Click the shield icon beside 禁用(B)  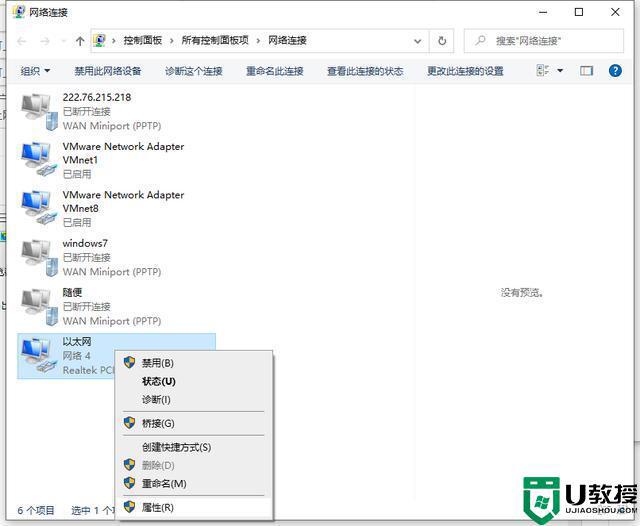(x=129, y=362)
